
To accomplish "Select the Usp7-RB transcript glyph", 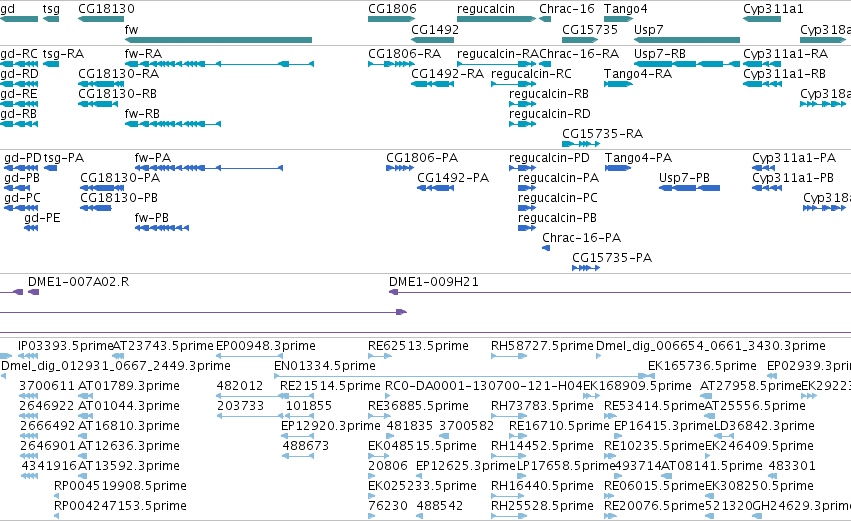I will pyautogui.click(x=687, y=64).
